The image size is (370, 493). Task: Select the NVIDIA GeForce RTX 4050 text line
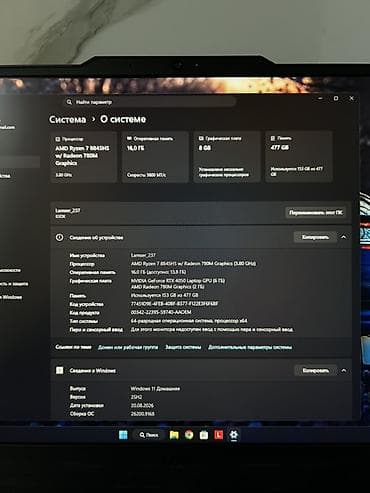[178, 281]
